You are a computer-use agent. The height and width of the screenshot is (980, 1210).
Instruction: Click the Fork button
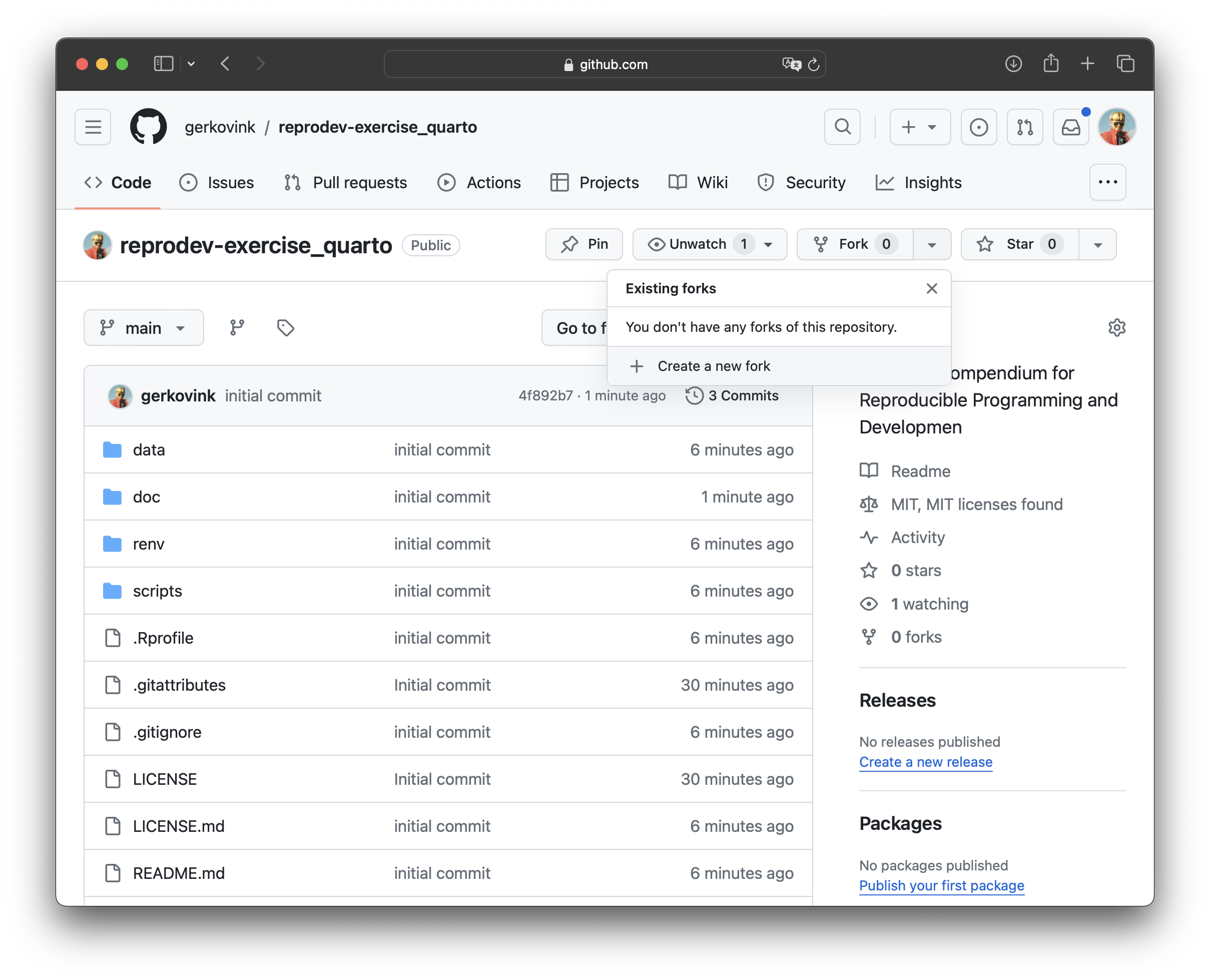point(855,244)
